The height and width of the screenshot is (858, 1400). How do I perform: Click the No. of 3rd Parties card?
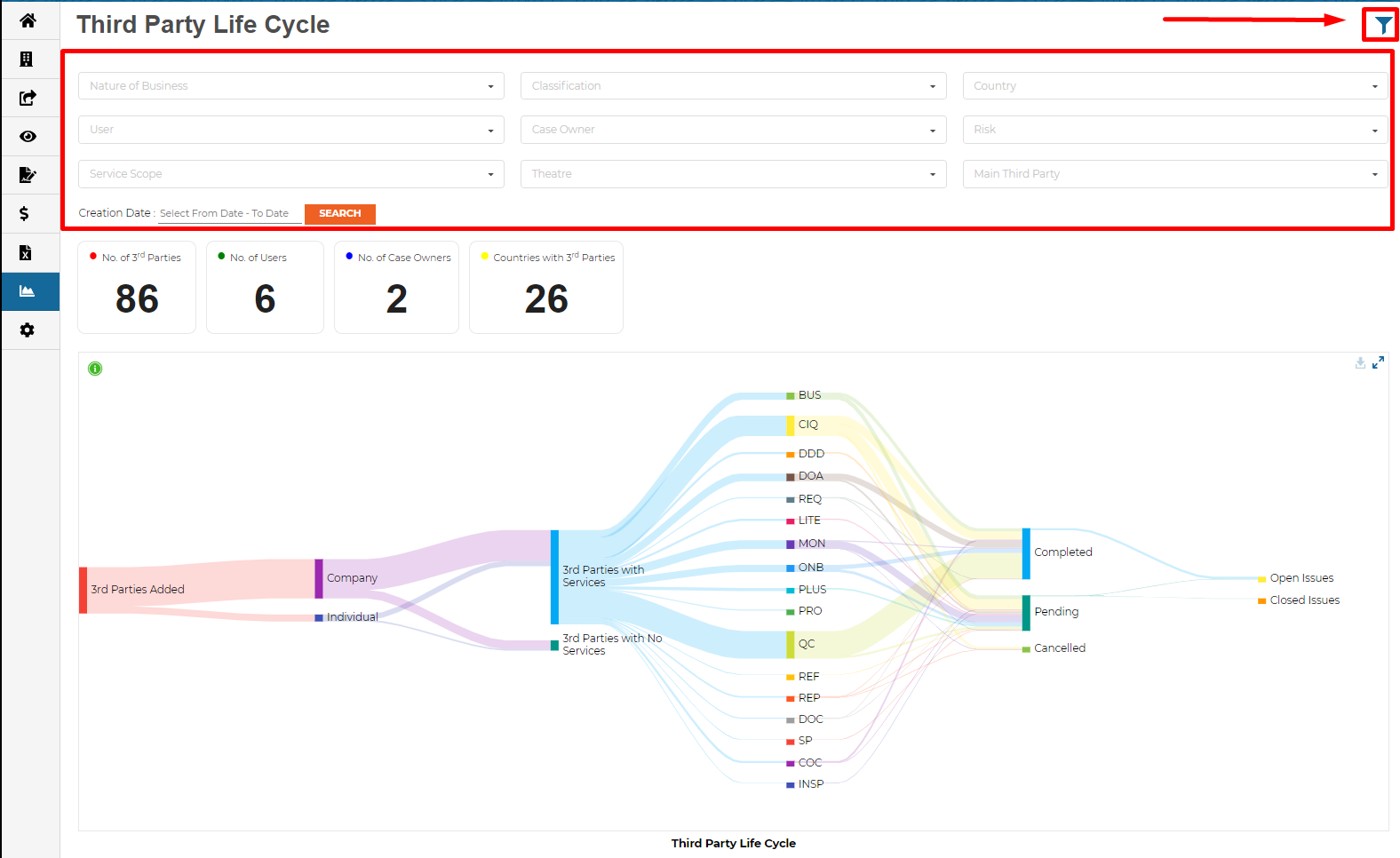click(x=137, y=288)
